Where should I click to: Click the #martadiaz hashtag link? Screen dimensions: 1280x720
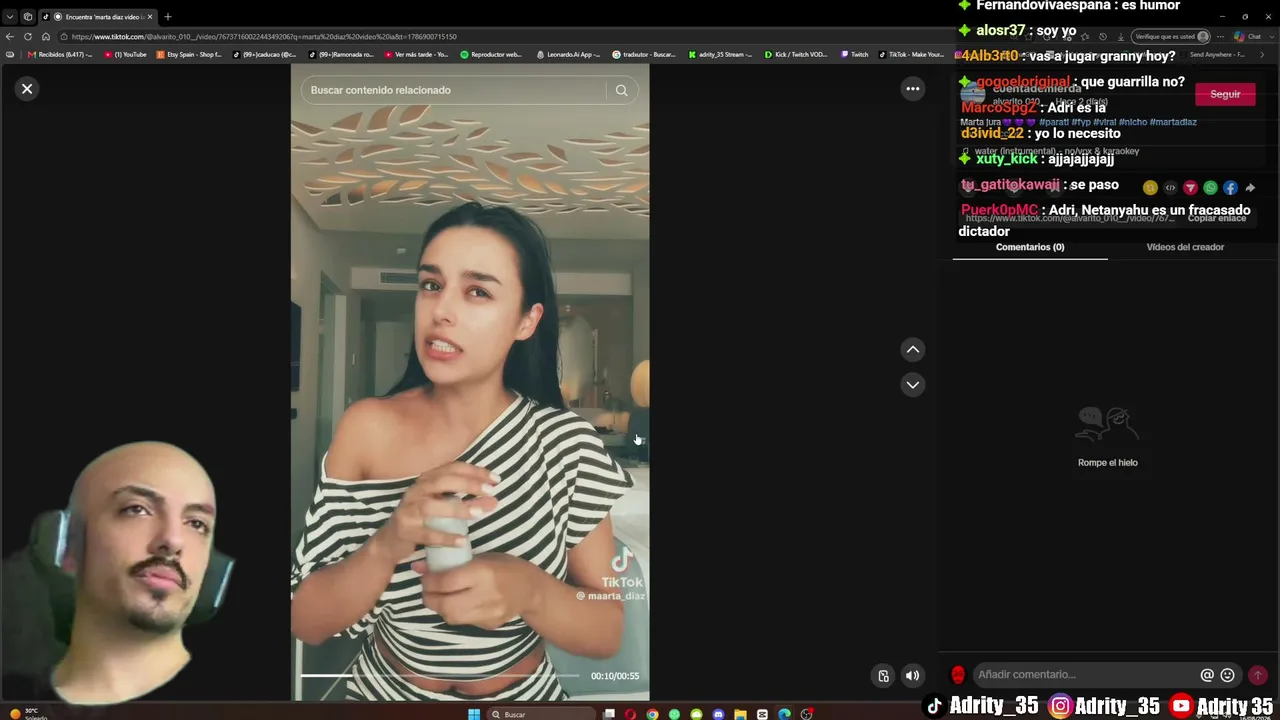point(1173,122)
